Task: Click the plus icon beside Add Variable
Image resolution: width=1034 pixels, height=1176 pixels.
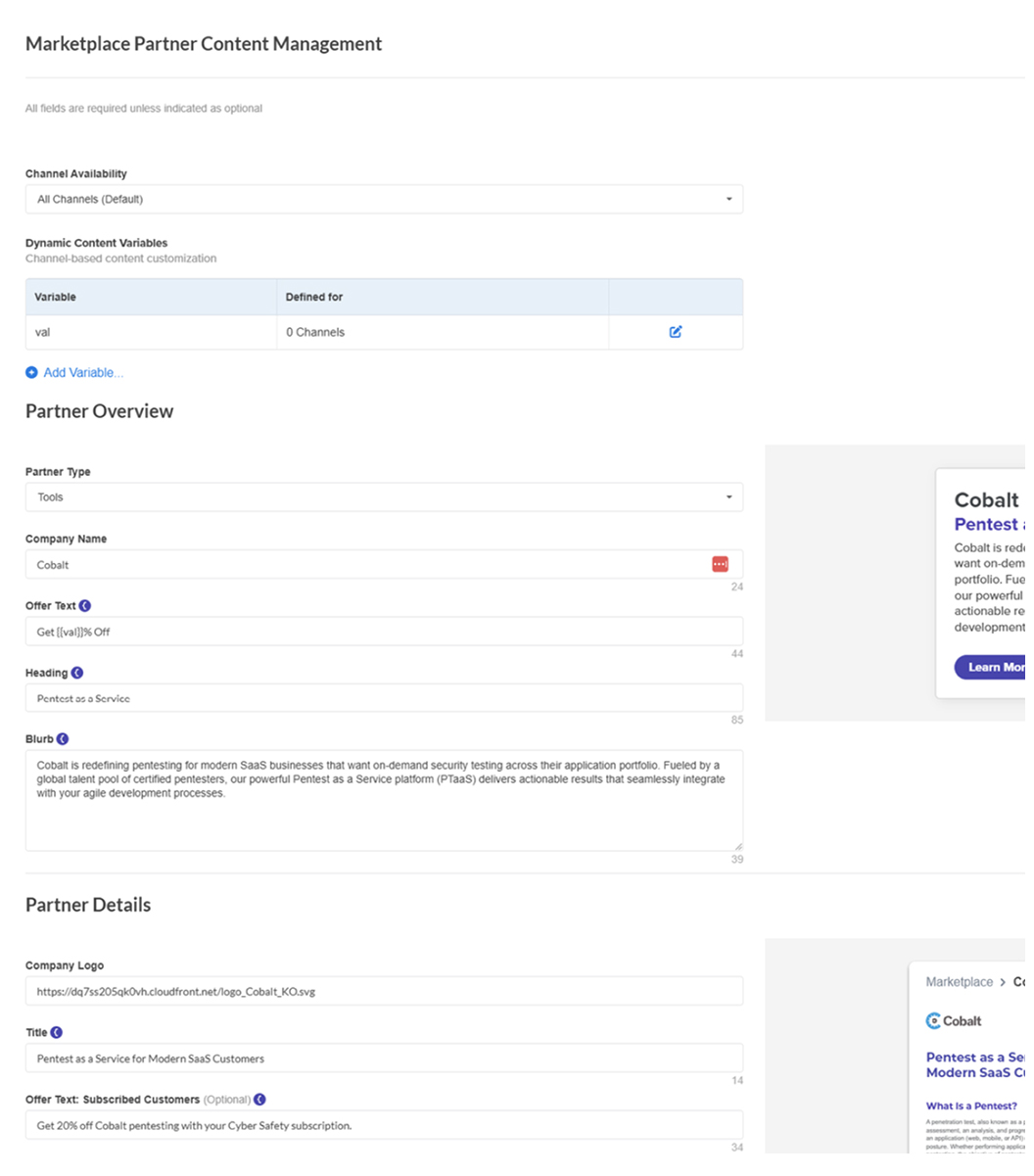Action: pos(31,373)
